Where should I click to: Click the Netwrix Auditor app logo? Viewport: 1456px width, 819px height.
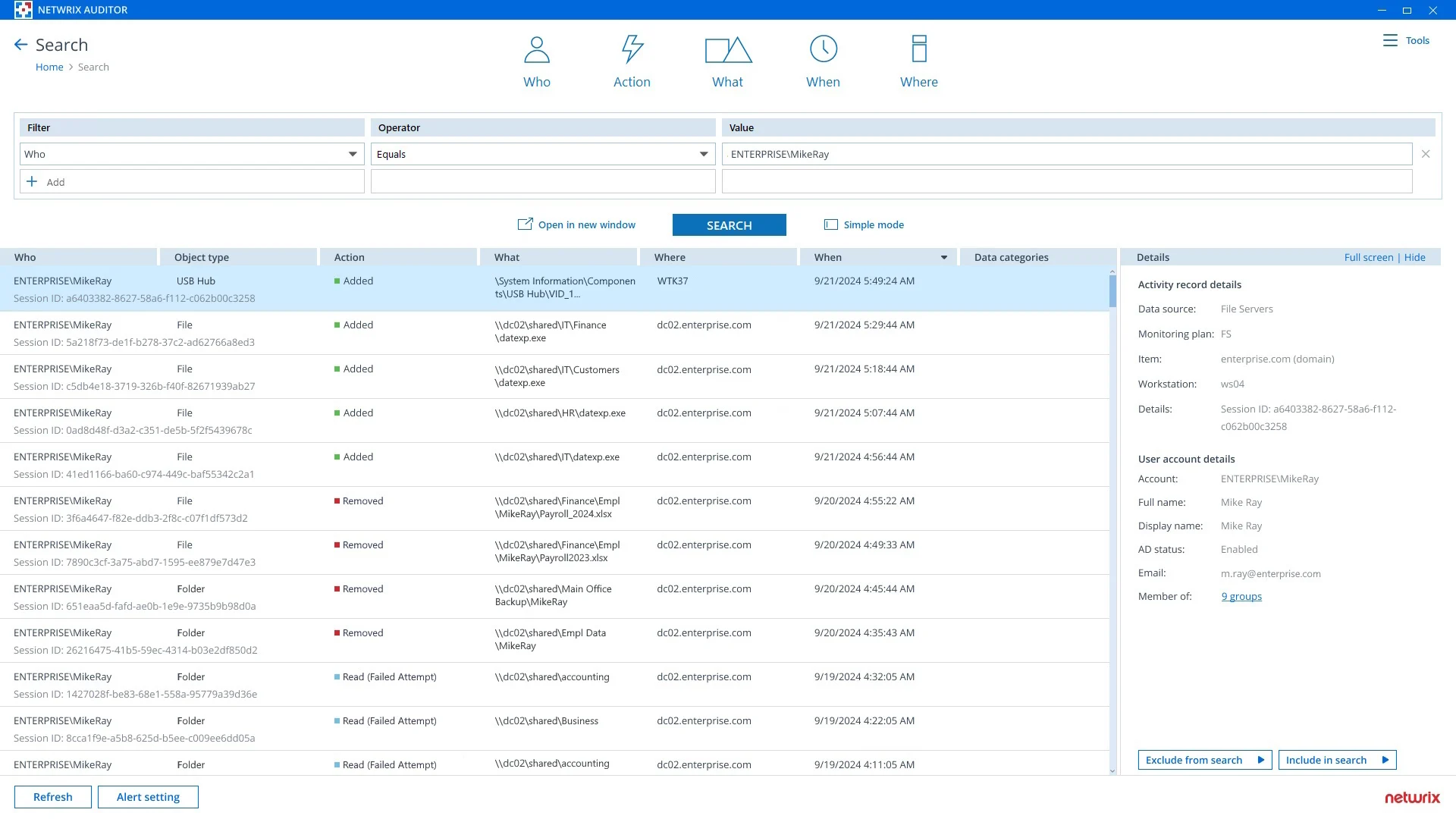coord(24,10)
